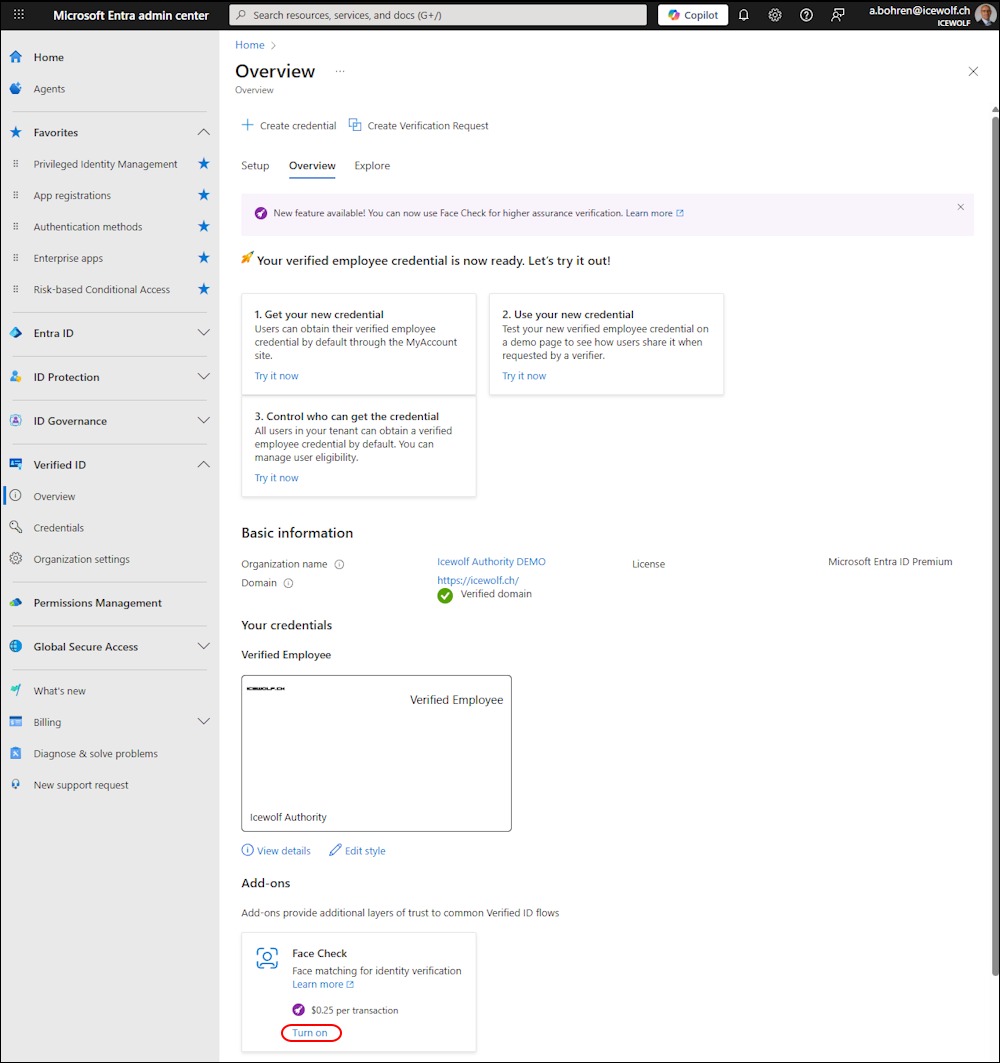Viewport: 1000px width, 1063px height.
Task: Click the Organization name info icon
Action: [339, 564]
